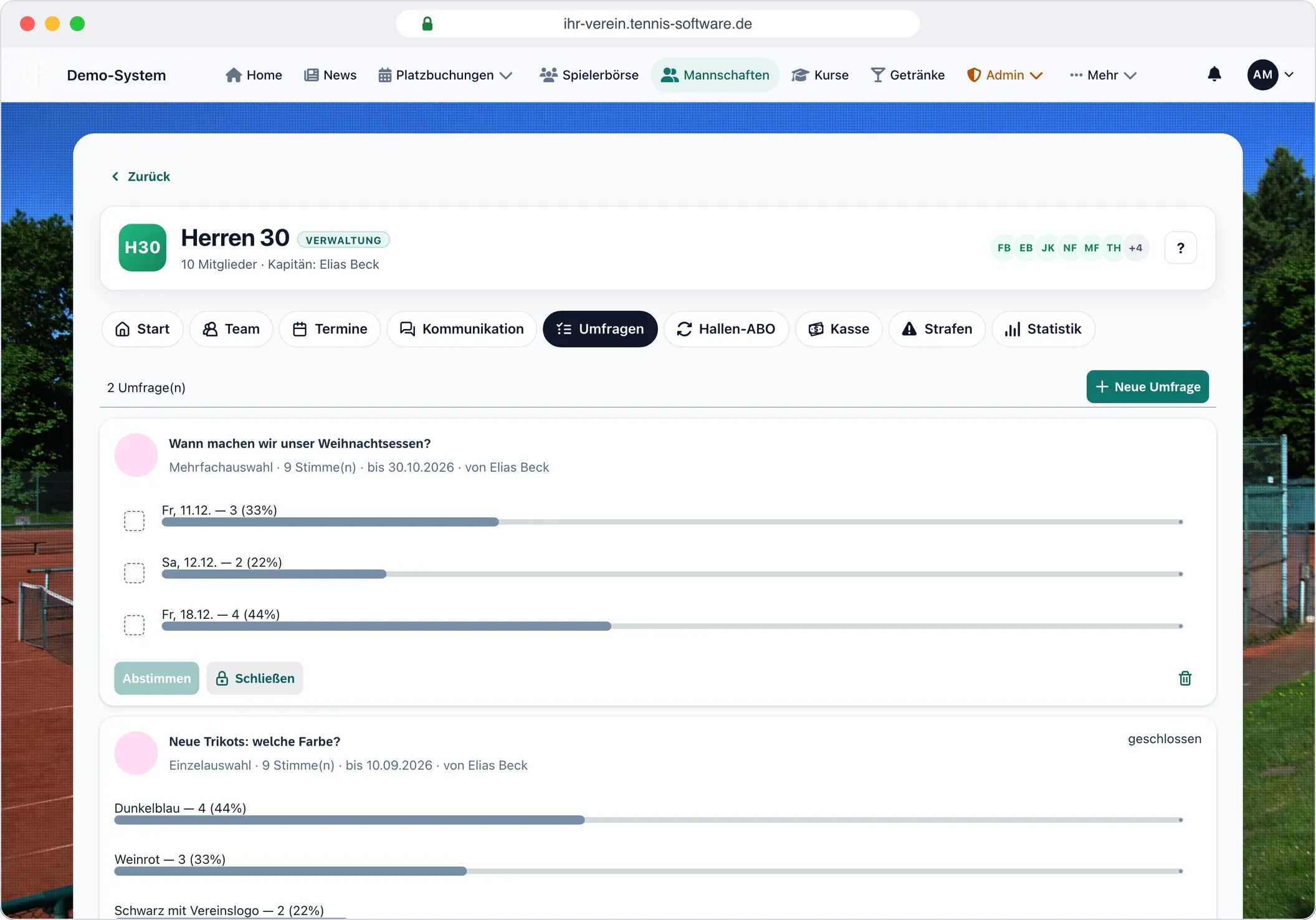
Task: Click the News newspaper icon
Action: (x=311, y=75)
